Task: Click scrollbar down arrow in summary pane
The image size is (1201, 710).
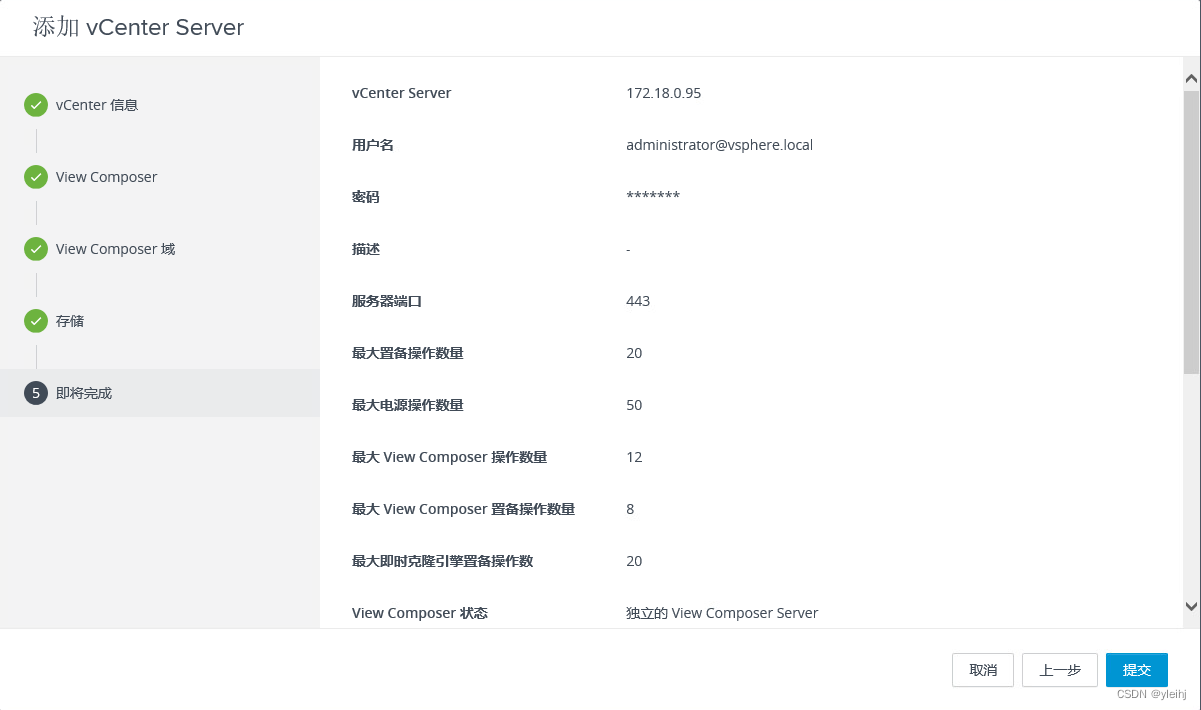Action: [1191, 605]
